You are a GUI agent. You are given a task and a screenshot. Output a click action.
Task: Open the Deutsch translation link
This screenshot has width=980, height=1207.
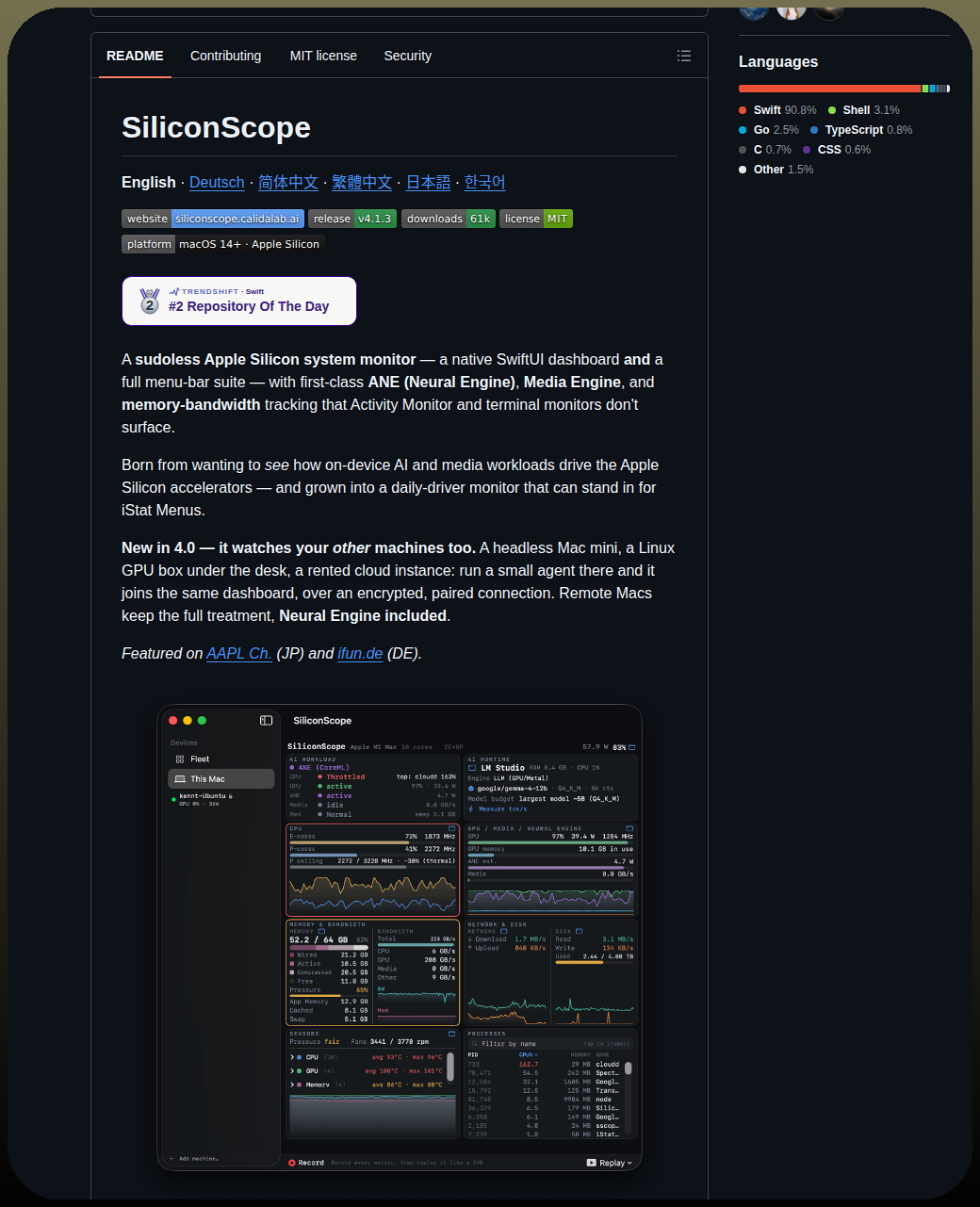[x=217, y=183]
